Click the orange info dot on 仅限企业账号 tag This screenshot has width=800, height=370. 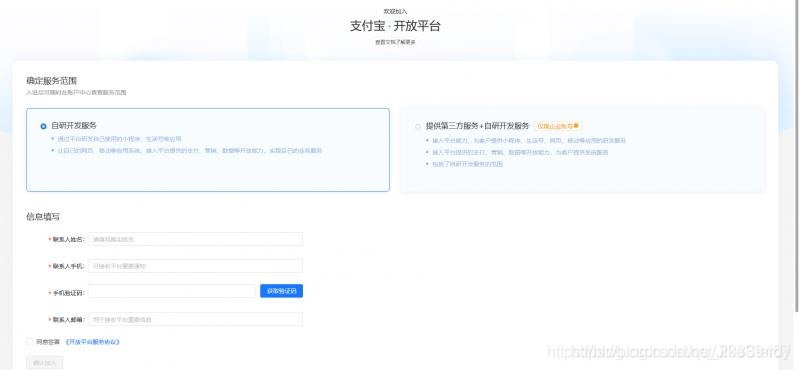[x=576, y=126]
